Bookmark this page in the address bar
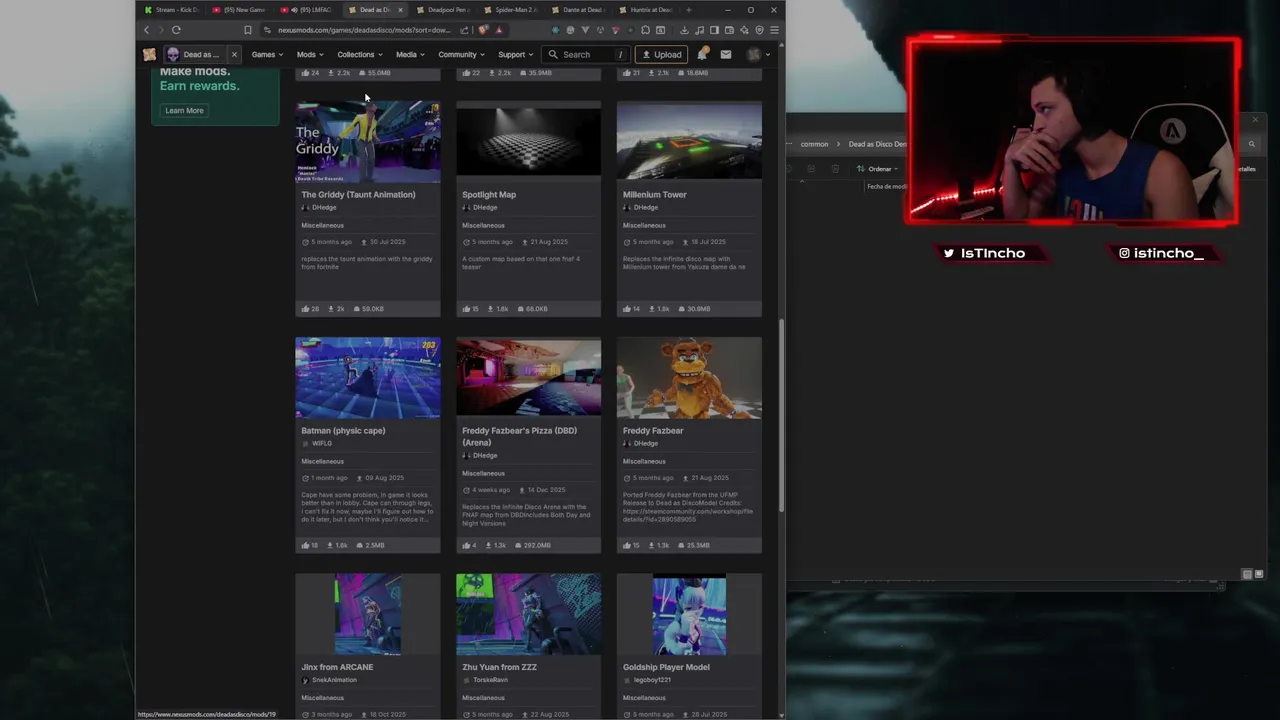Image resolution: width=1280 pixels, height=720 pixels. point(248,30)
